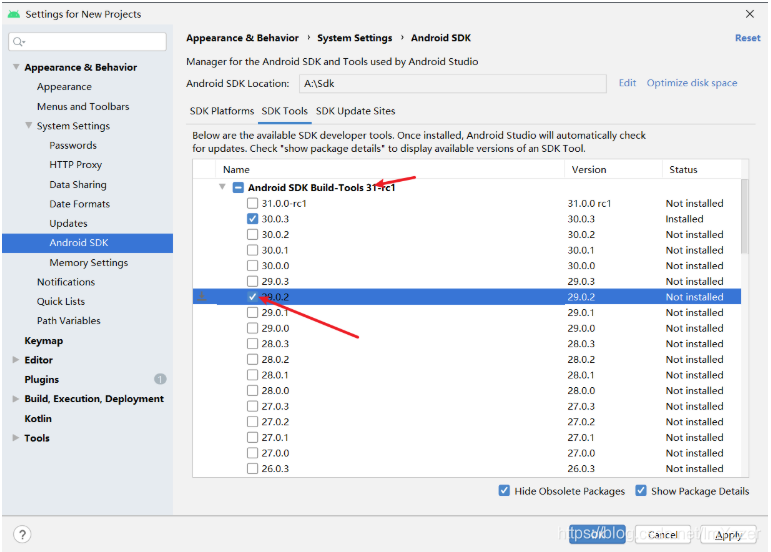Click the SDK tools list vertical scrollbar

tap(744, 216)
